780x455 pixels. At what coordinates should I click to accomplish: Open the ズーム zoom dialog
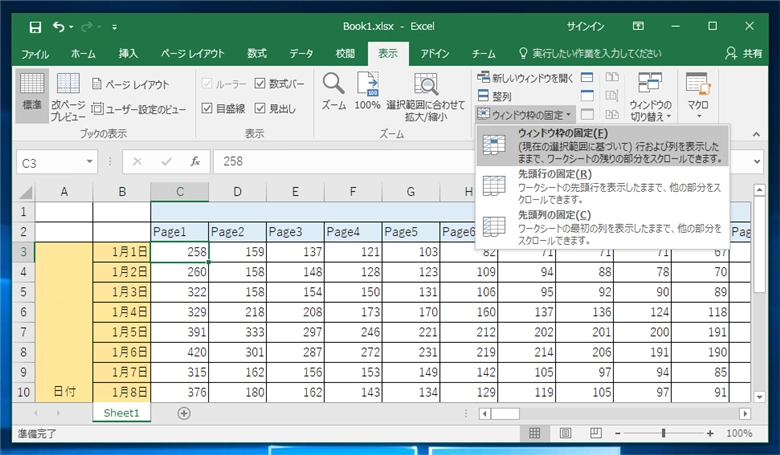[x=333, y=91]
